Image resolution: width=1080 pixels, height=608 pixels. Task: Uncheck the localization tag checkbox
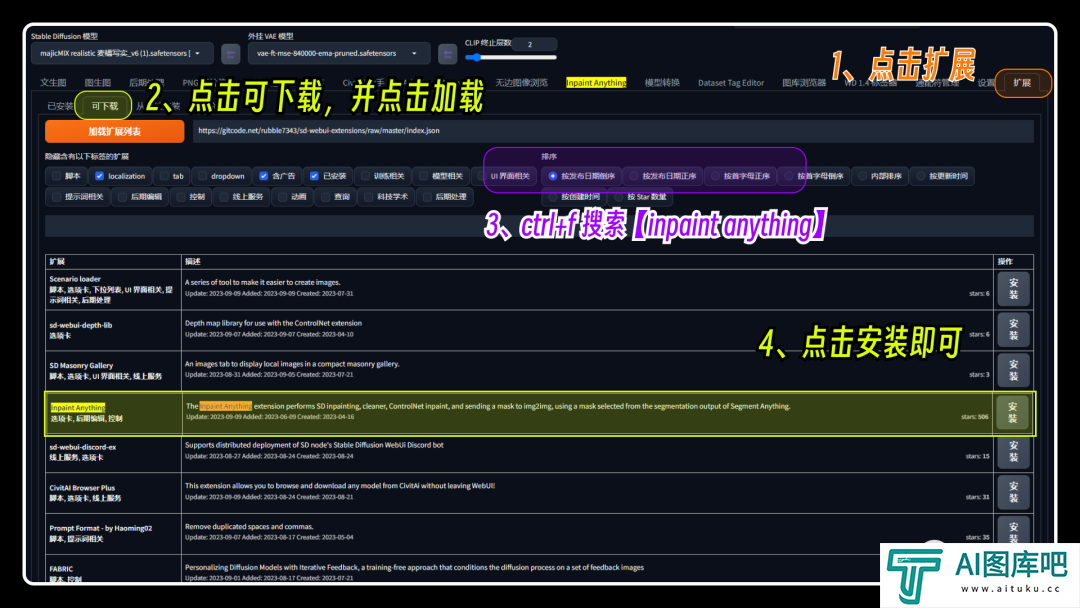[100, 176]
